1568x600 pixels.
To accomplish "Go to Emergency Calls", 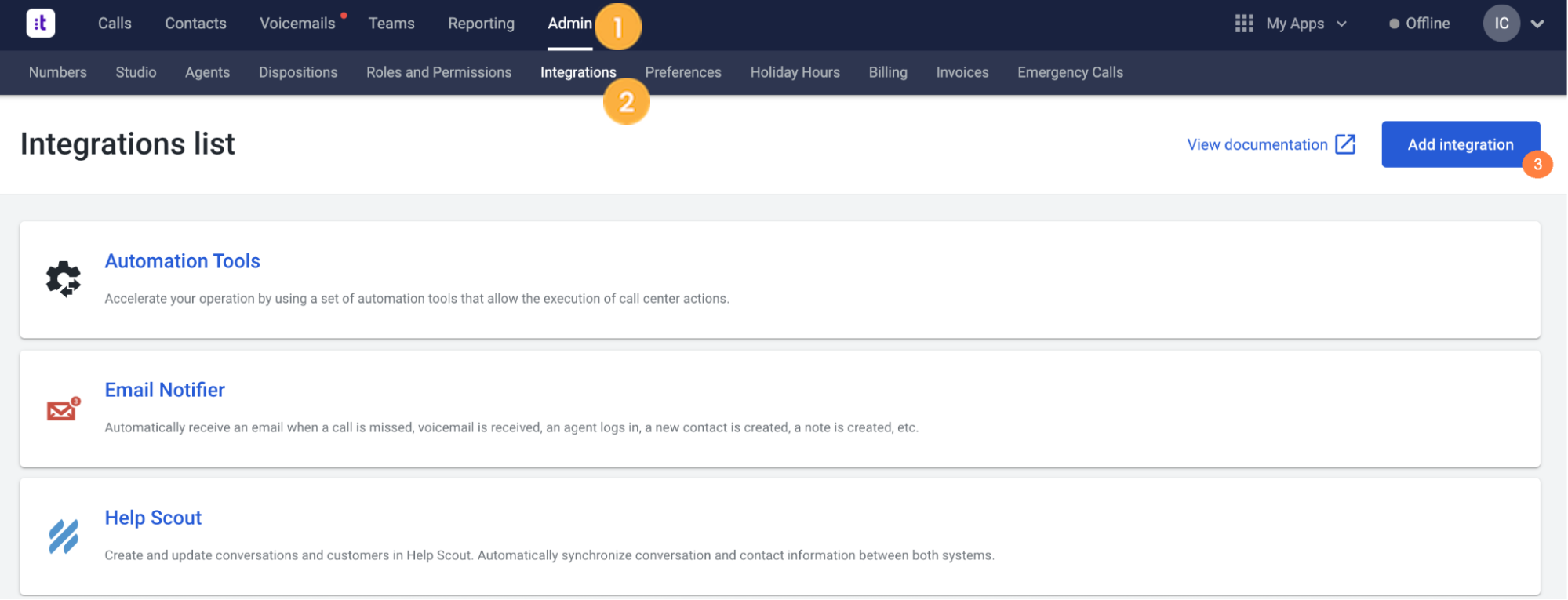I will (x=1070, y=72).
